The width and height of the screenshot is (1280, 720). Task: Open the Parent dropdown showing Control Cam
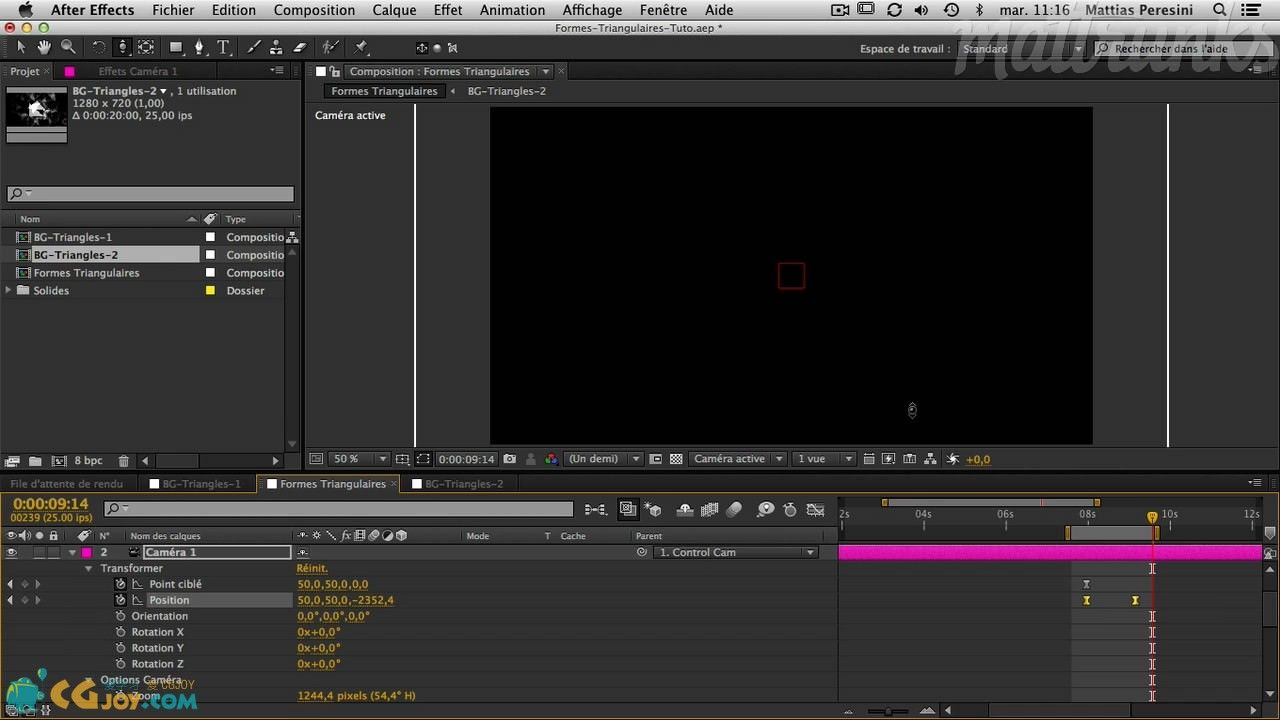(x=736, y=552)
